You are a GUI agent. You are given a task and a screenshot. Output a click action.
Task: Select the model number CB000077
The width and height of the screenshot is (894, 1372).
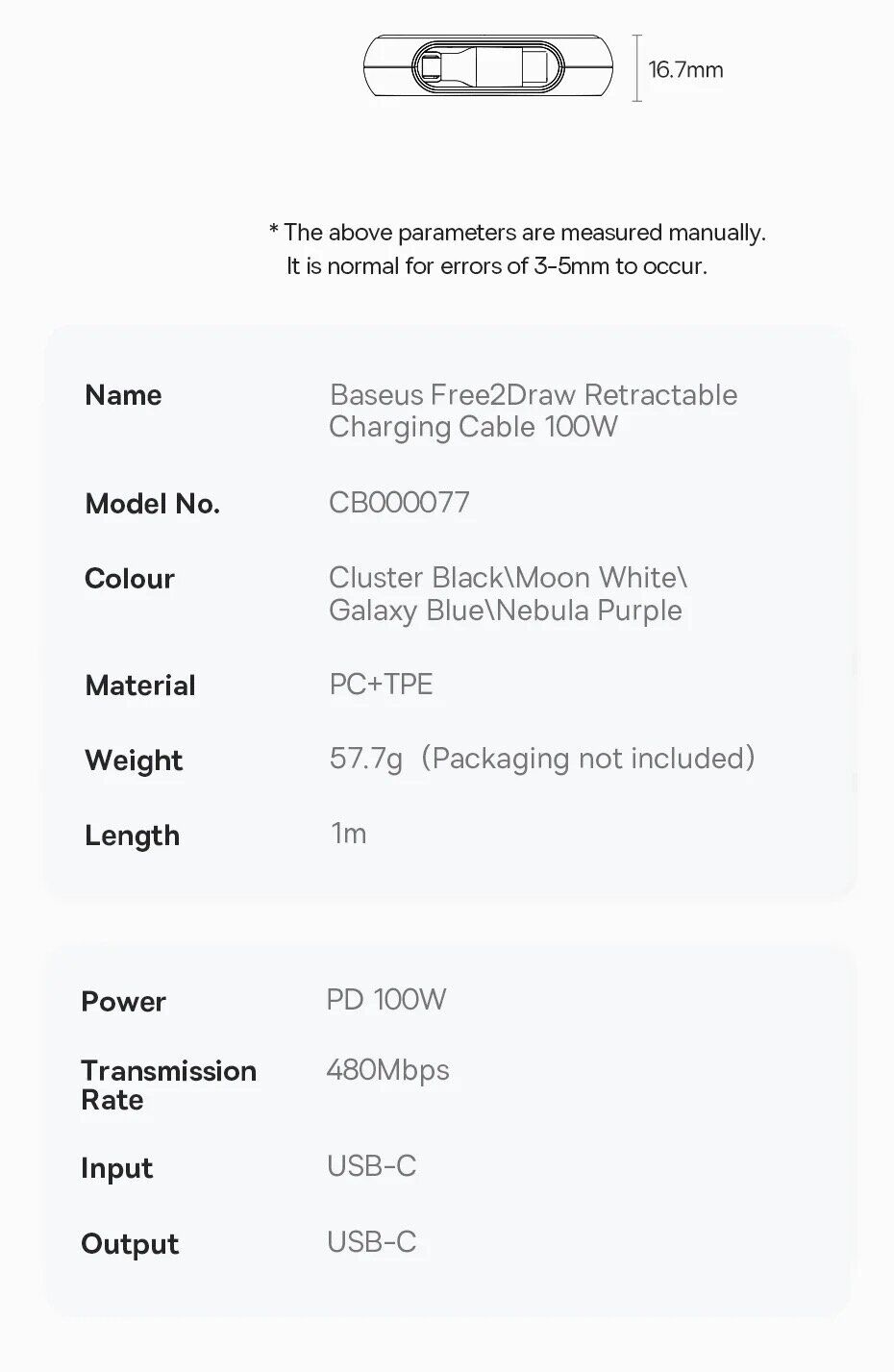pyautogui.click(x=399, y=502)
